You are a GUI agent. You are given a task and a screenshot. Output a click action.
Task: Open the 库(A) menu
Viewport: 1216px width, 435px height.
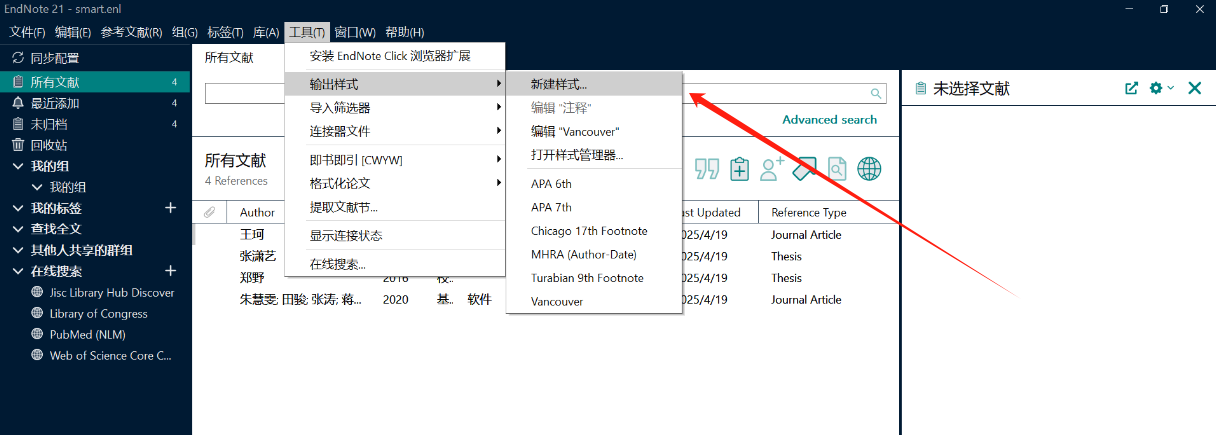click(x=266, y=32)
